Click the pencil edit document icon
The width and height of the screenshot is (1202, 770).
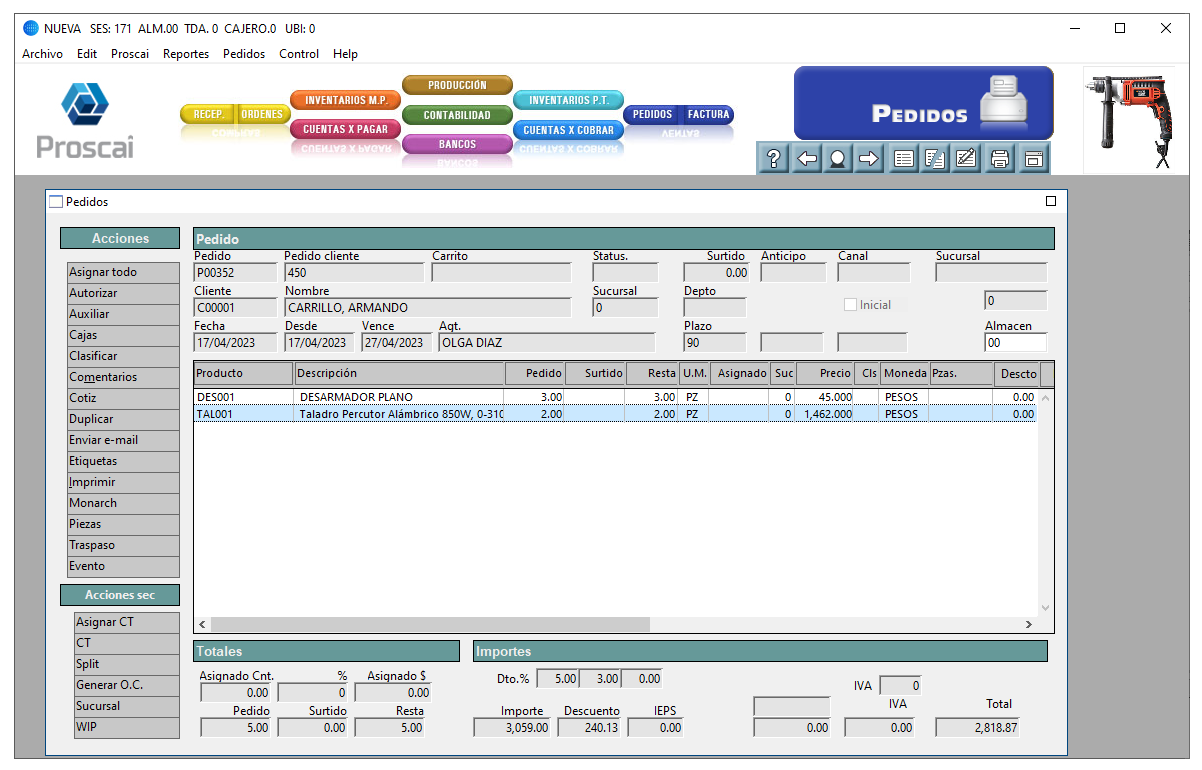(966, 158)
